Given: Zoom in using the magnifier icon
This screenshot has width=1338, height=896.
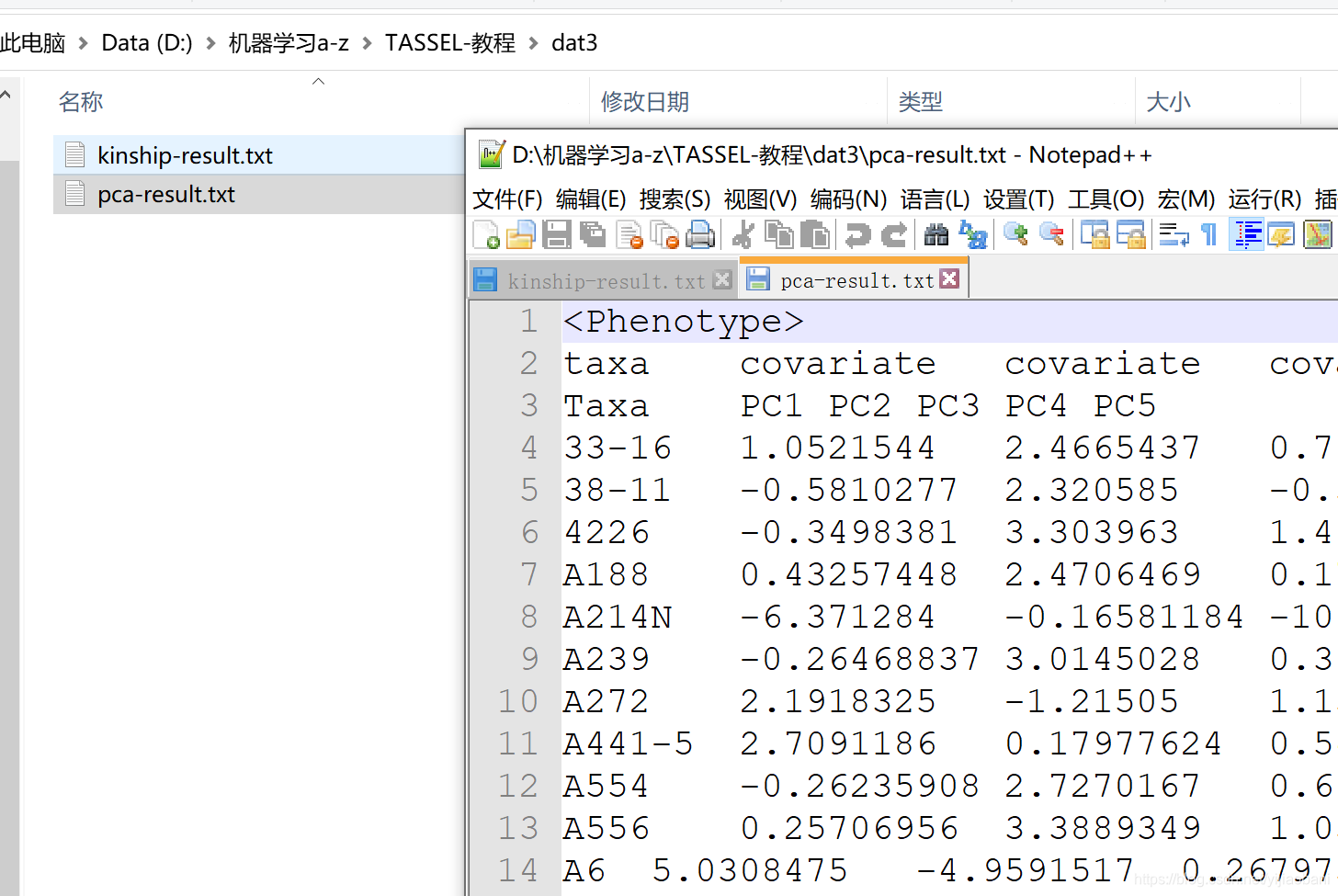Looking at the screenshot, I should coord(1015,234).
